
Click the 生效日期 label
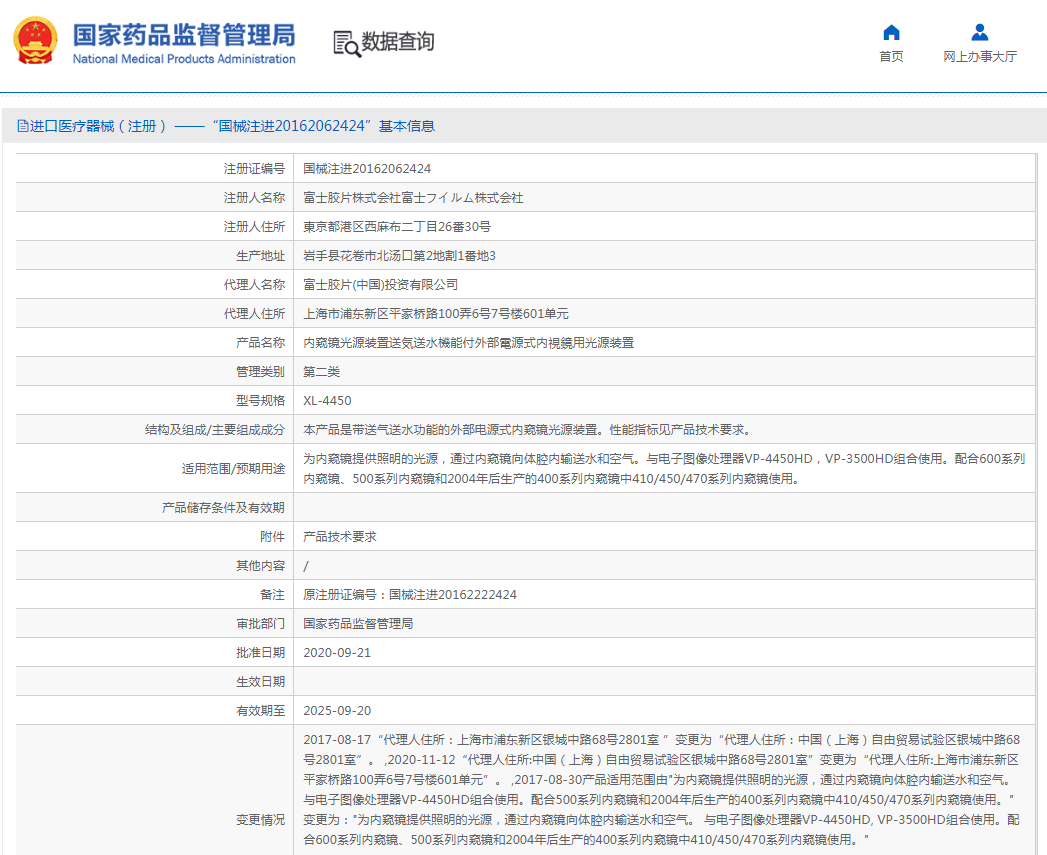tap(260, 681)
